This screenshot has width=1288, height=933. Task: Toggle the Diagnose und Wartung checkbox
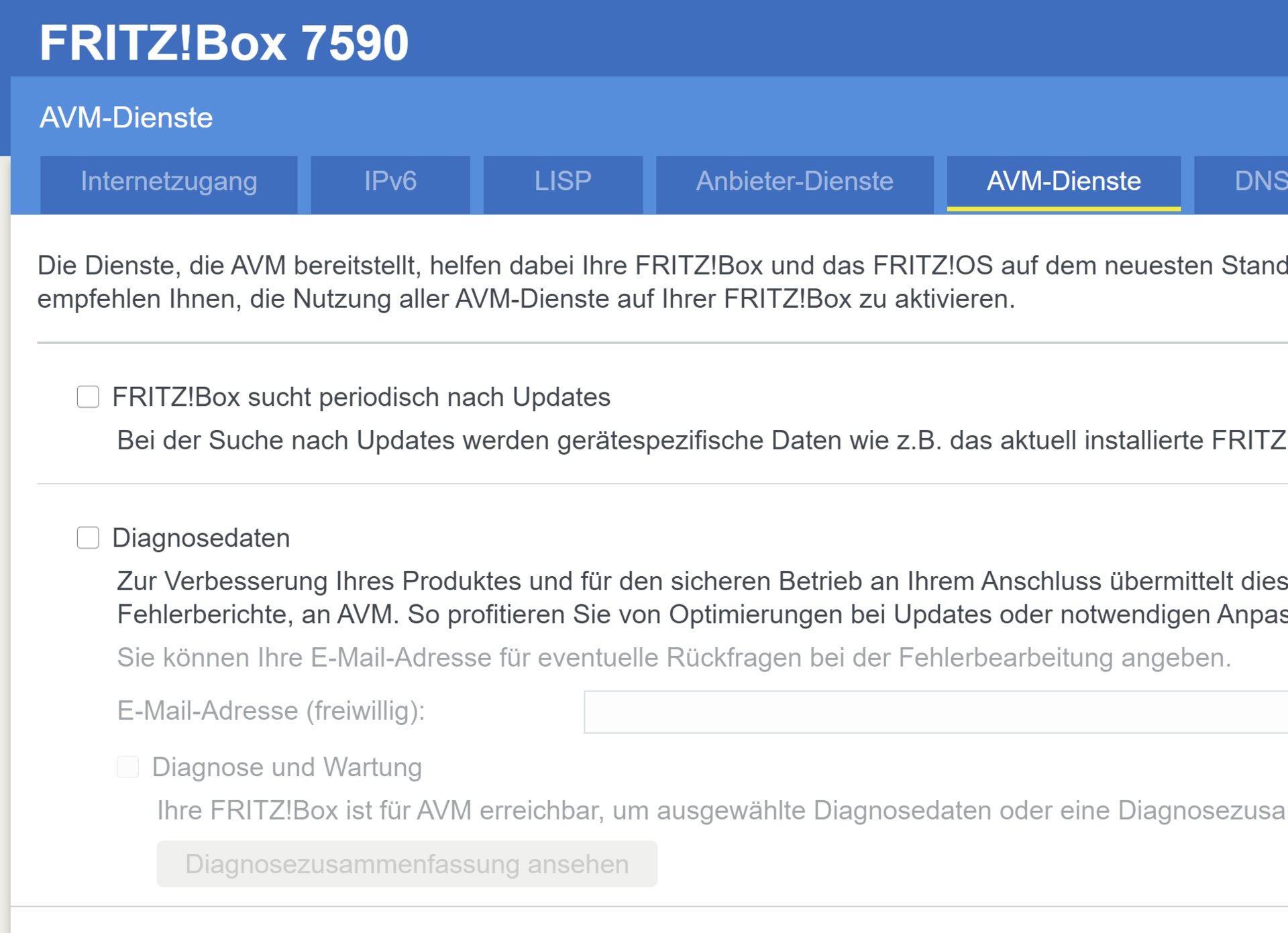(x=127, y=767)
